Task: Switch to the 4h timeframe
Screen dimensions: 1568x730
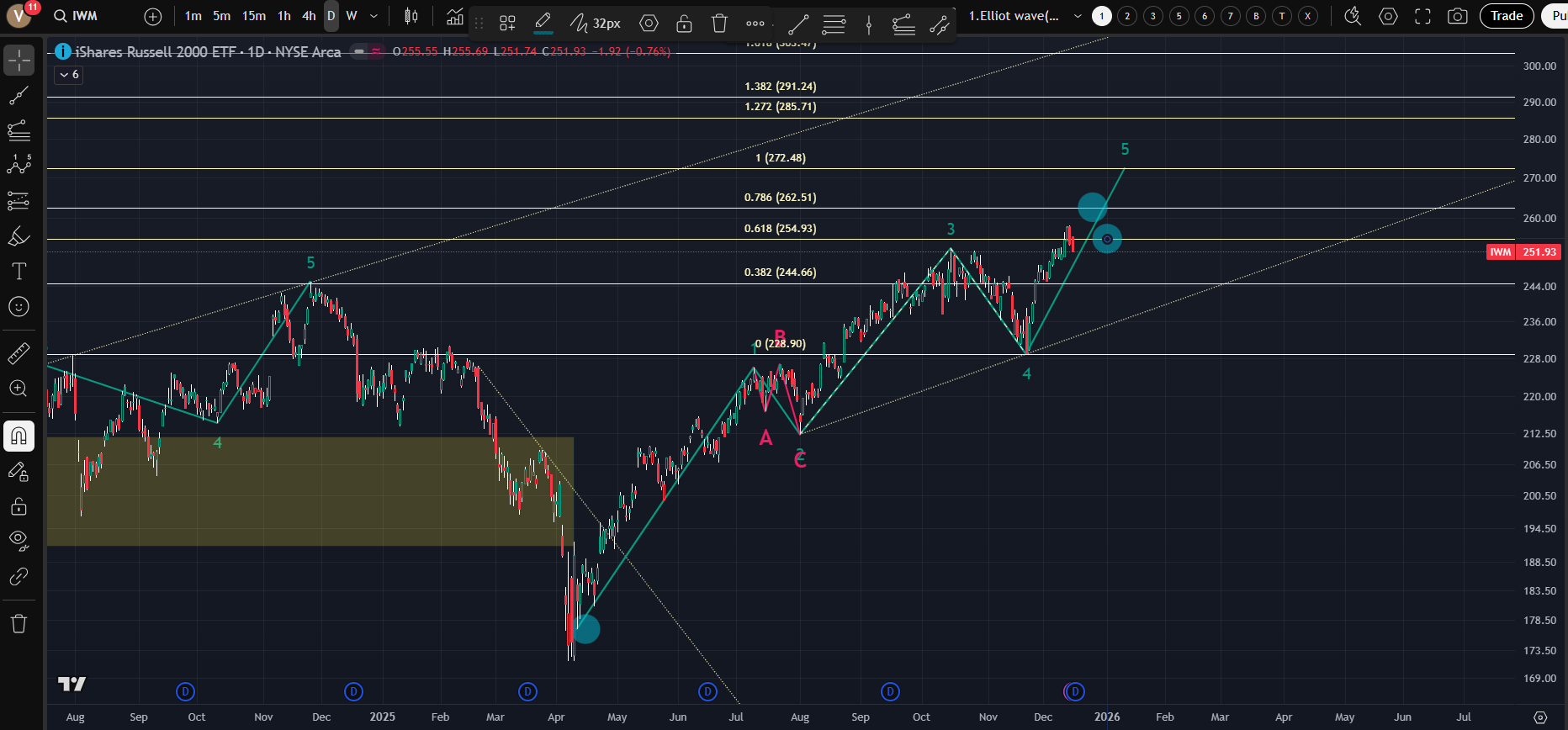Action: 309,16
